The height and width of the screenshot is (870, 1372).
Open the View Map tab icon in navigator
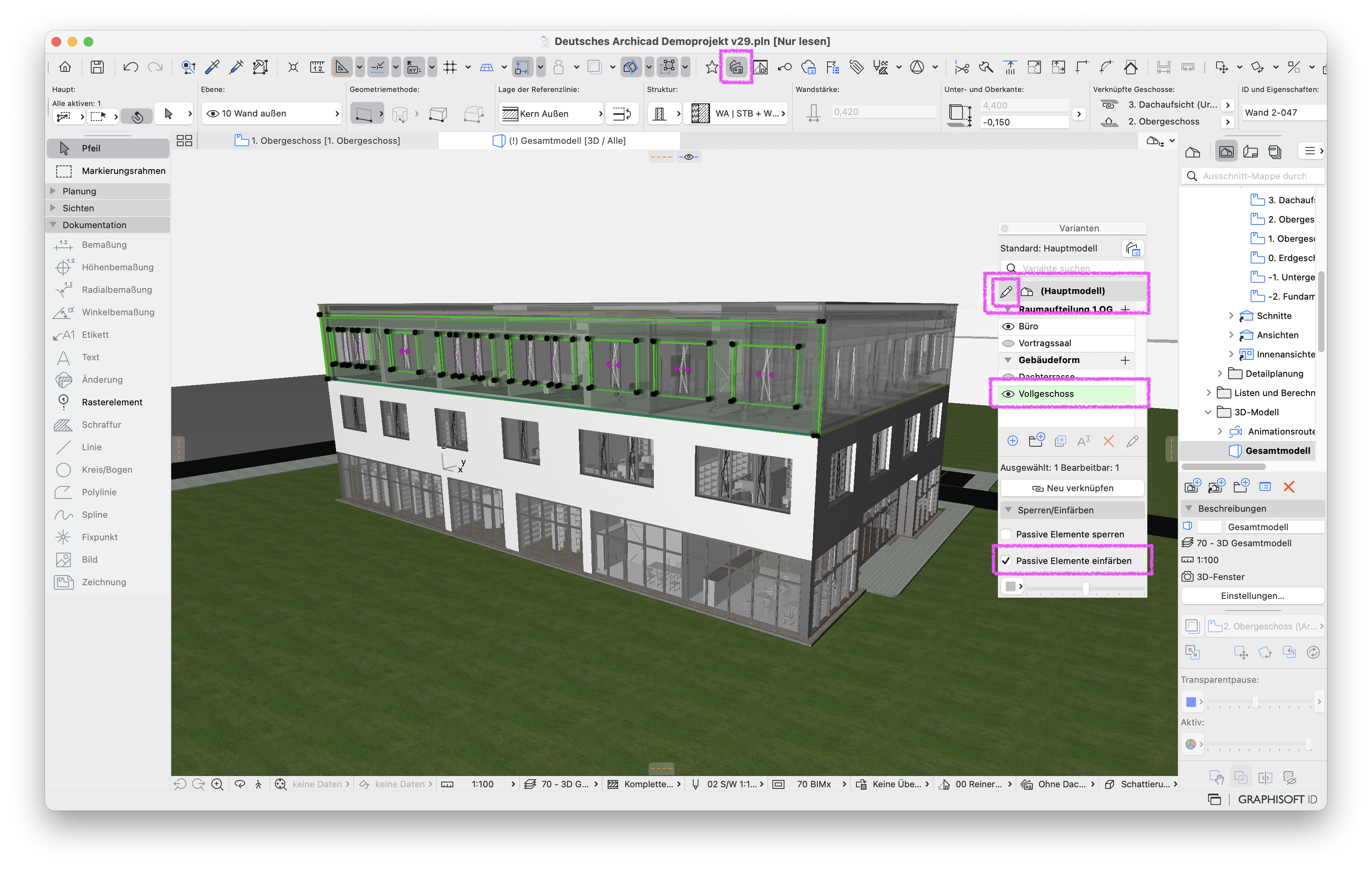point(1226,151)
